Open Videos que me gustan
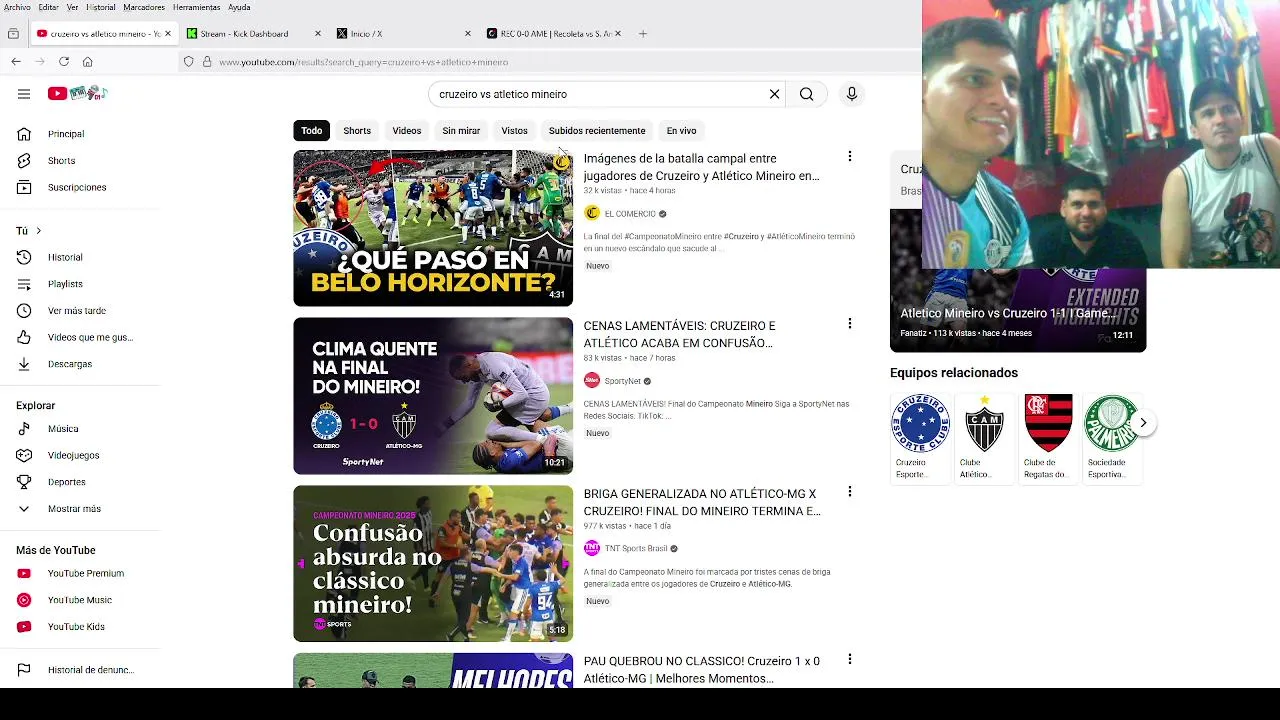Screen dimensions: 1280x720 (90, 338)
